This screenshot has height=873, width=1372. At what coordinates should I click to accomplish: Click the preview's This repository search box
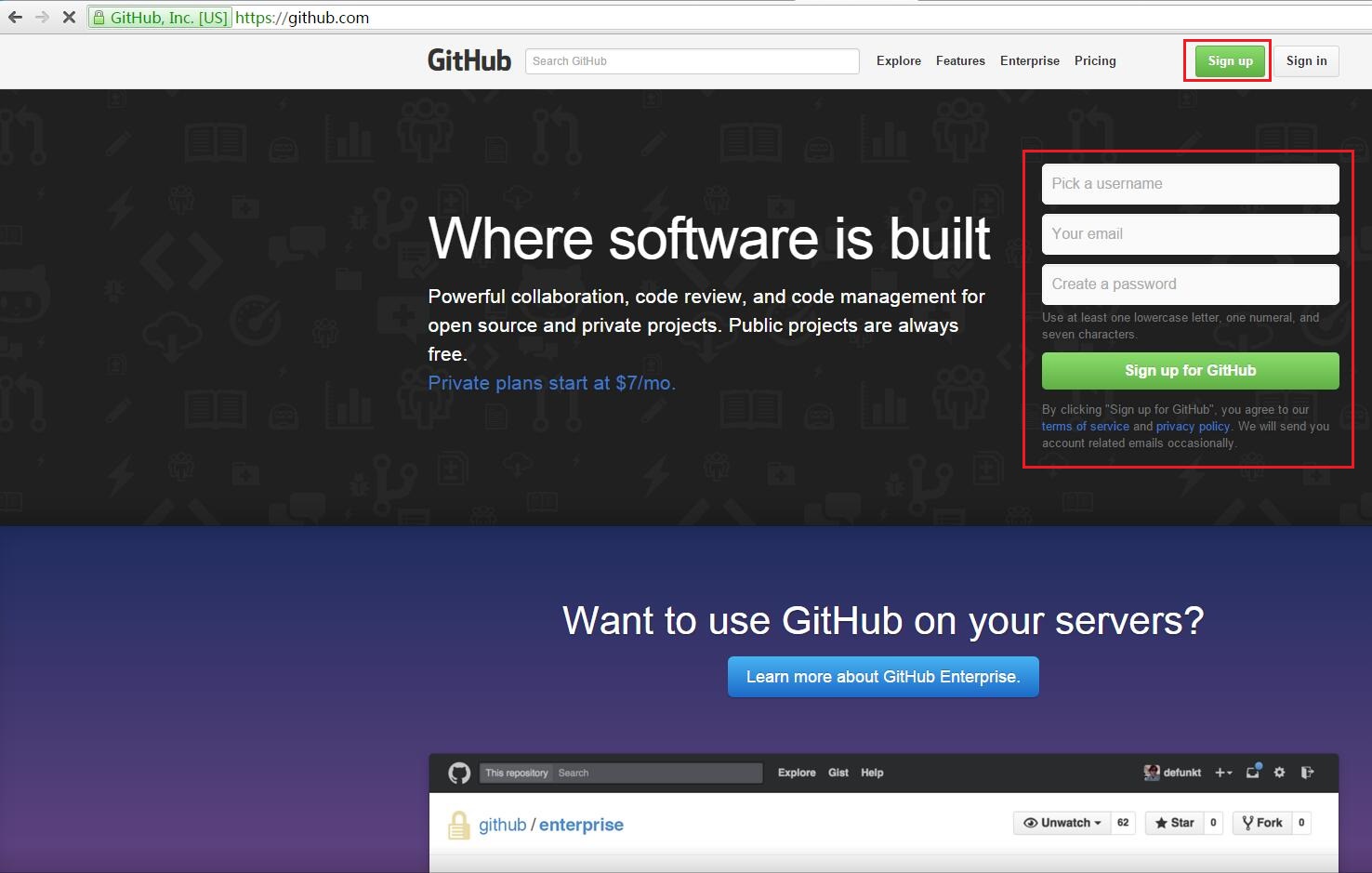[621, 773]
